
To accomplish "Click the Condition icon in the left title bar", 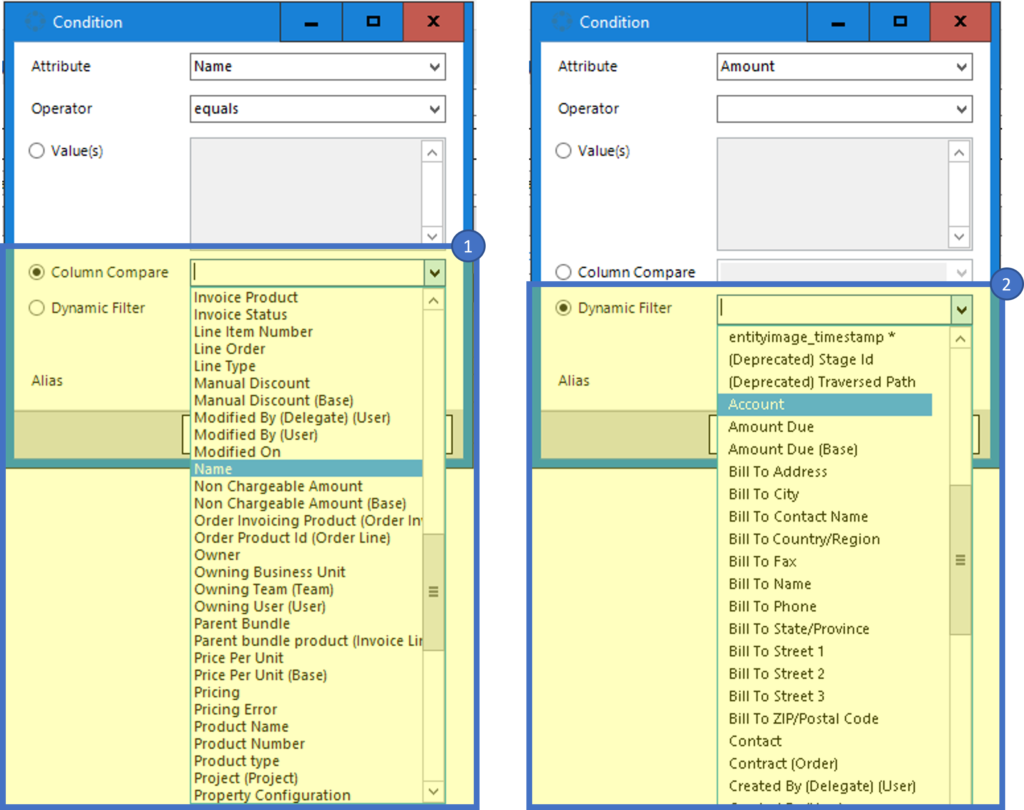I will pyautogui.click(x=37, y=21).
